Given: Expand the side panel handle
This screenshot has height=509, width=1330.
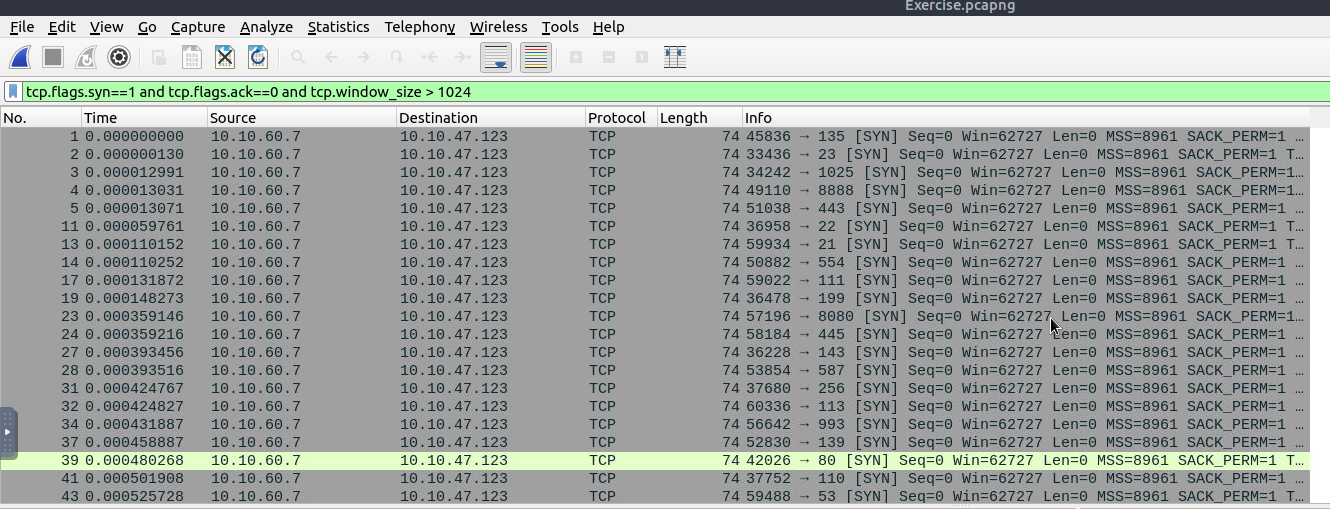Looking at the screenshot, I should click(x=8, y=432).
